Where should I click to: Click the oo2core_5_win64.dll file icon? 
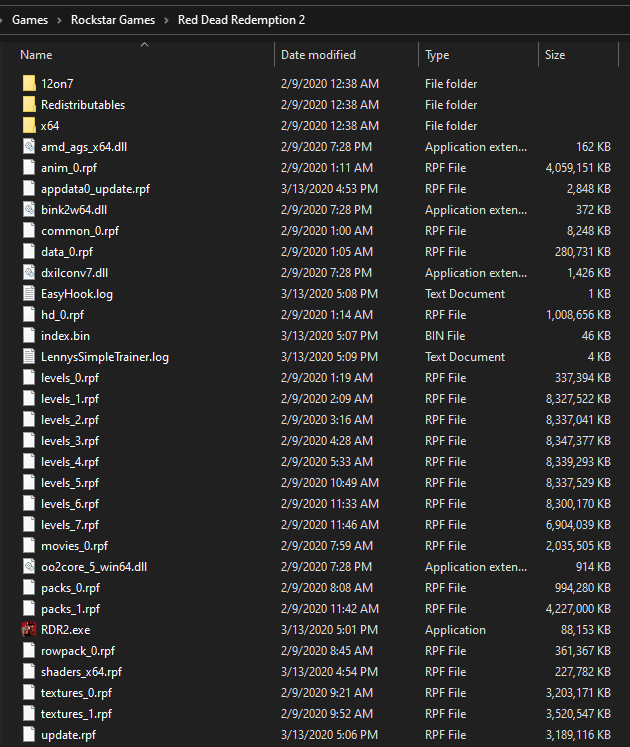click(x=29, y=566)
